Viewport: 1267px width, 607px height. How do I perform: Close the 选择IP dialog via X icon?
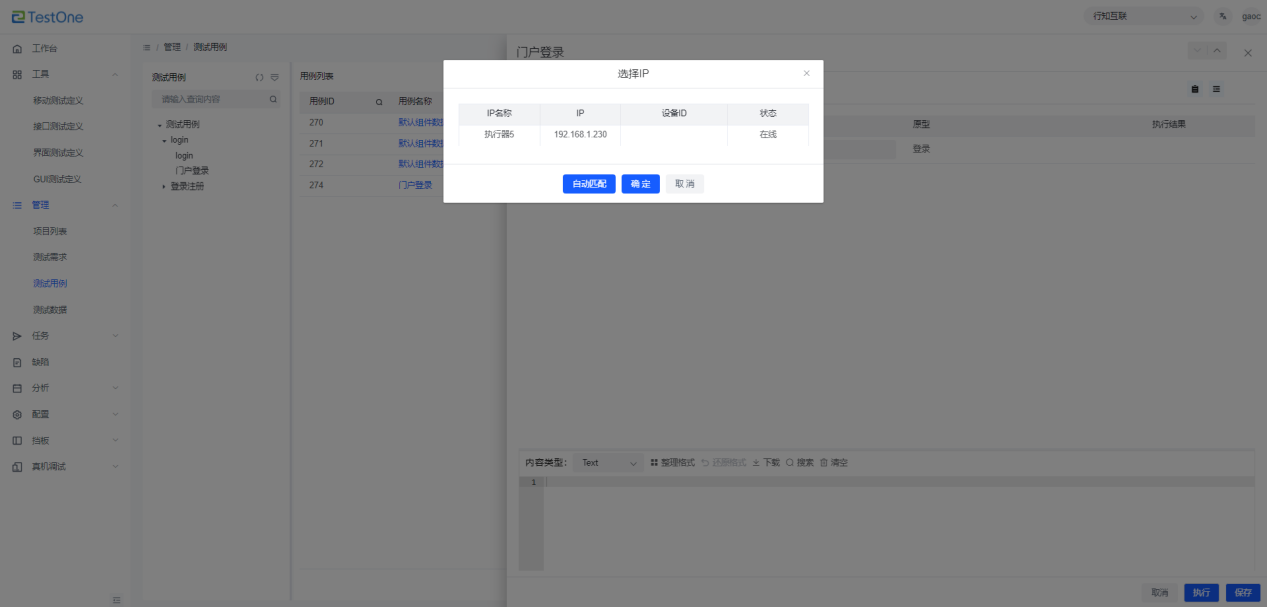[807, 73]
